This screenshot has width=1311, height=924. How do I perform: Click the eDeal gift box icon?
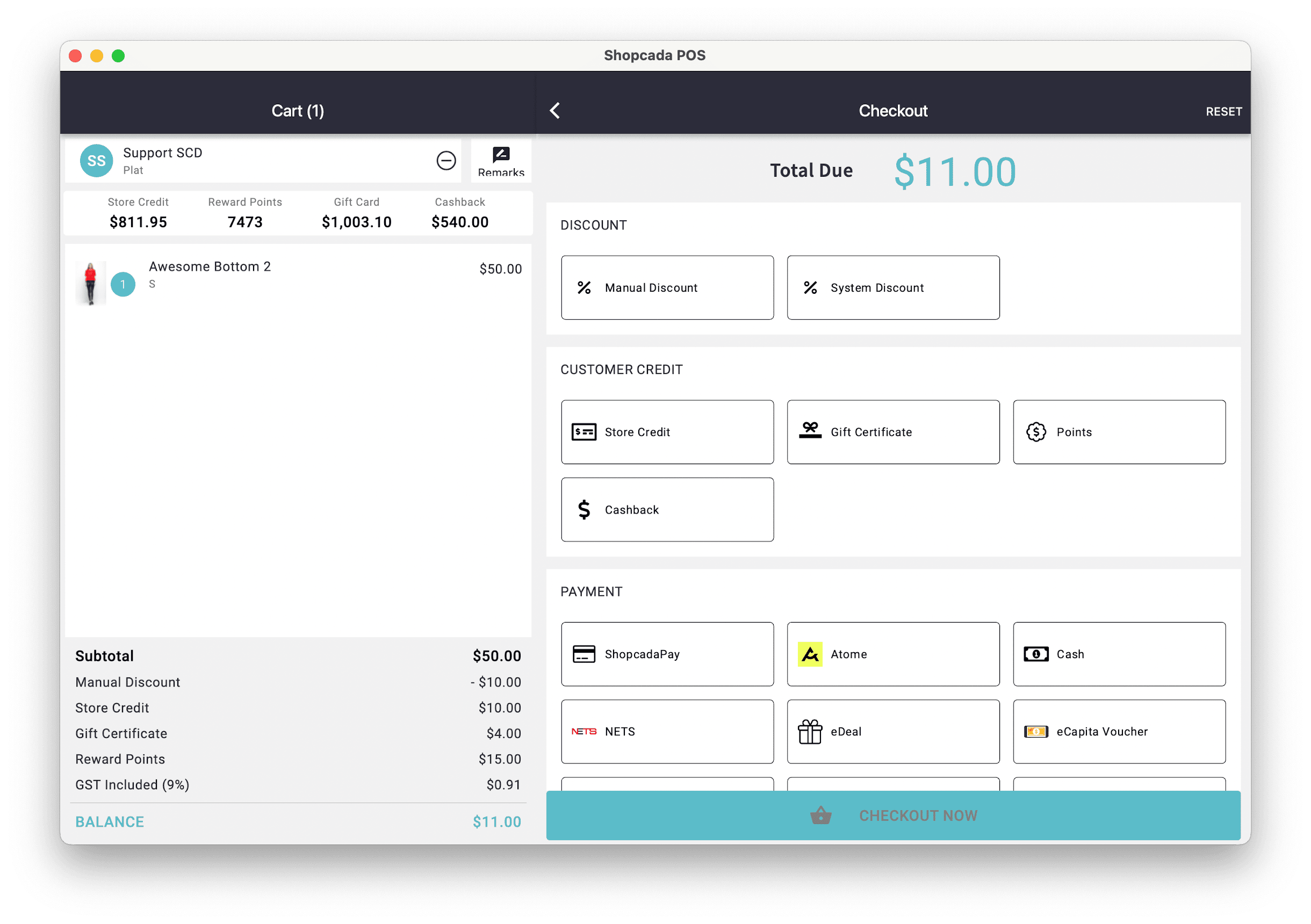click(810, 732)
